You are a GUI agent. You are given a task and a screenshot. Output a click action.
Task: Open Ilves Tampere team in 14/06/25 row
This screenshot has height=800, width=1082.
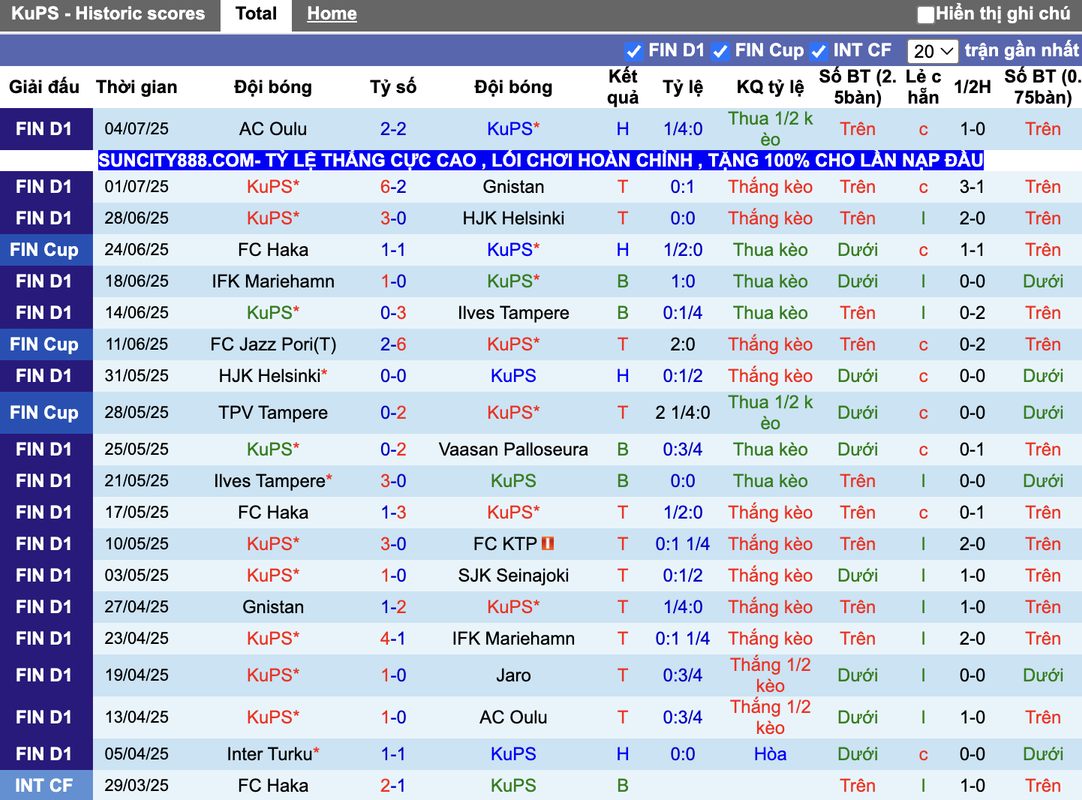click(x=513, y=313)
